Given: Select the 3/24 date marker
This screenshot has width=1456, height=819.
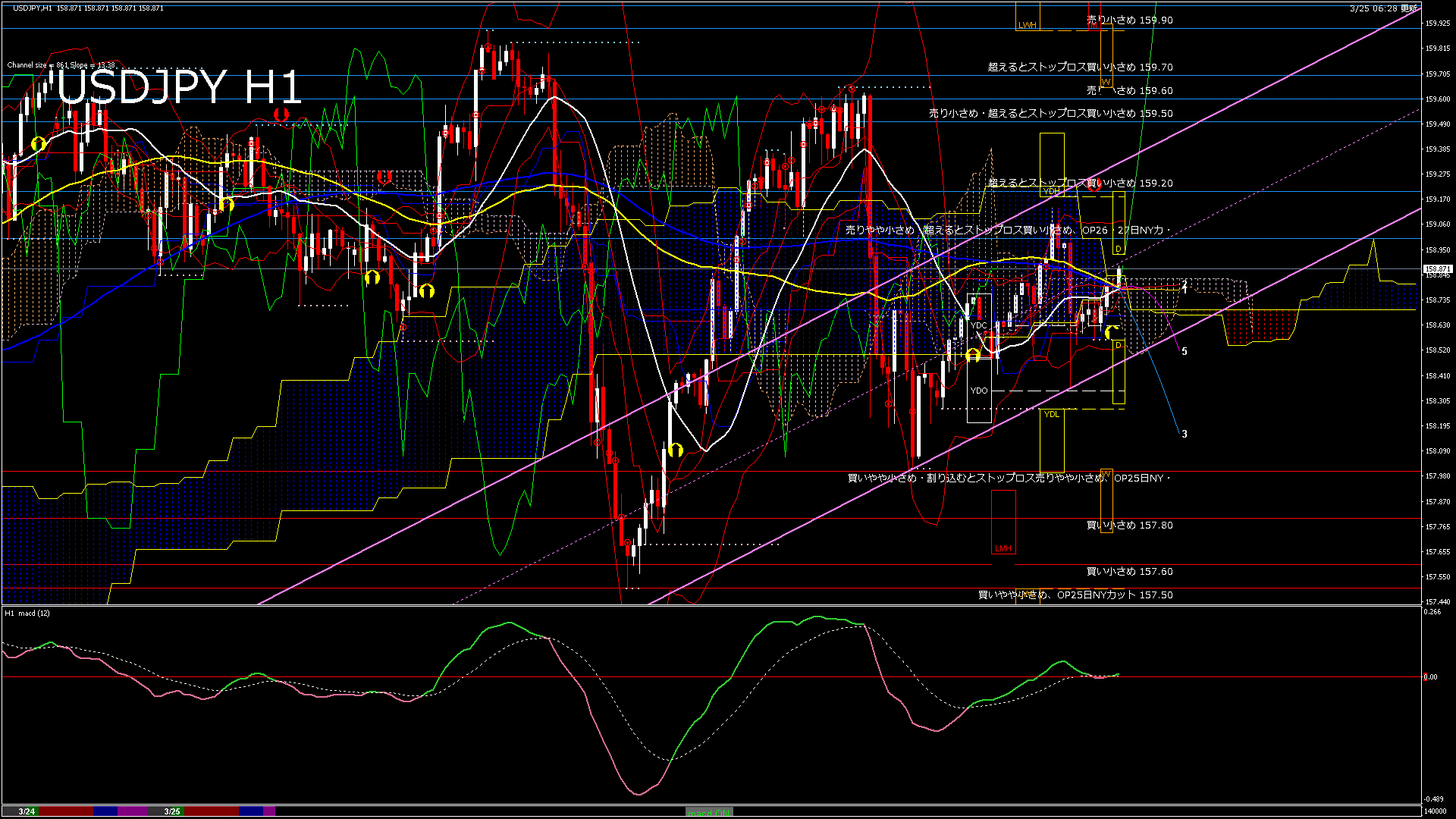Looking at the screenshot, I should point(27,811).
